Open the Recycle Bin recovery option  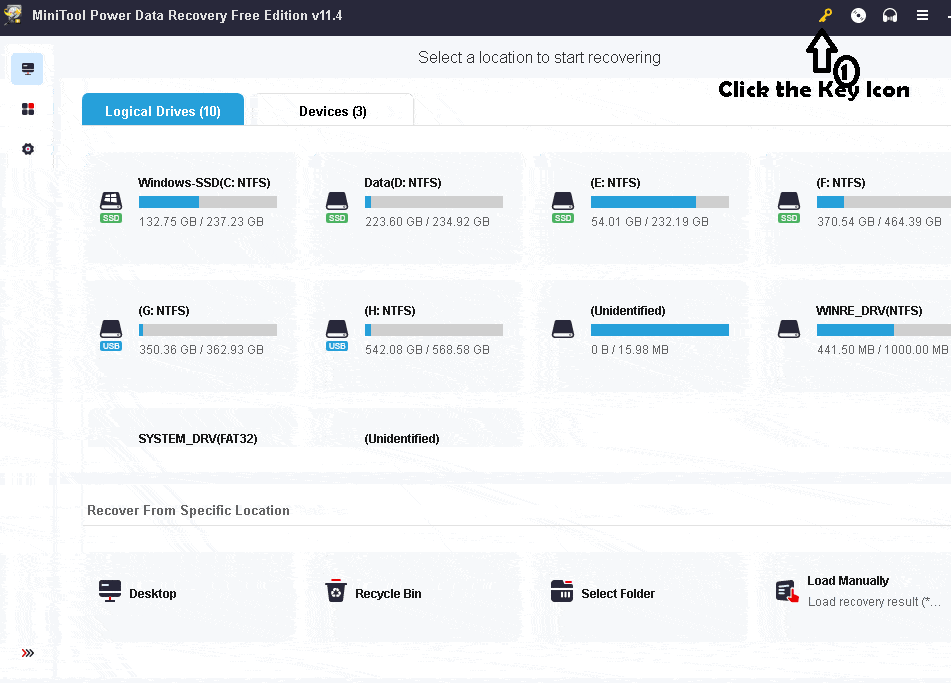click(x=336, y=590)
